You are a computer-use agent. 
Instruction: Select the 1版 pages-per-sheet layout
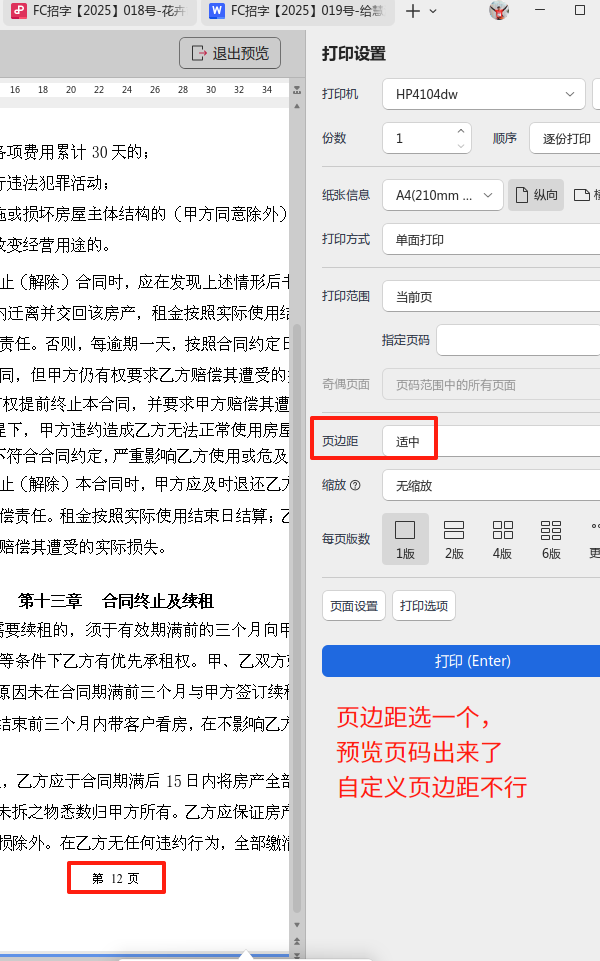point(405,539)
